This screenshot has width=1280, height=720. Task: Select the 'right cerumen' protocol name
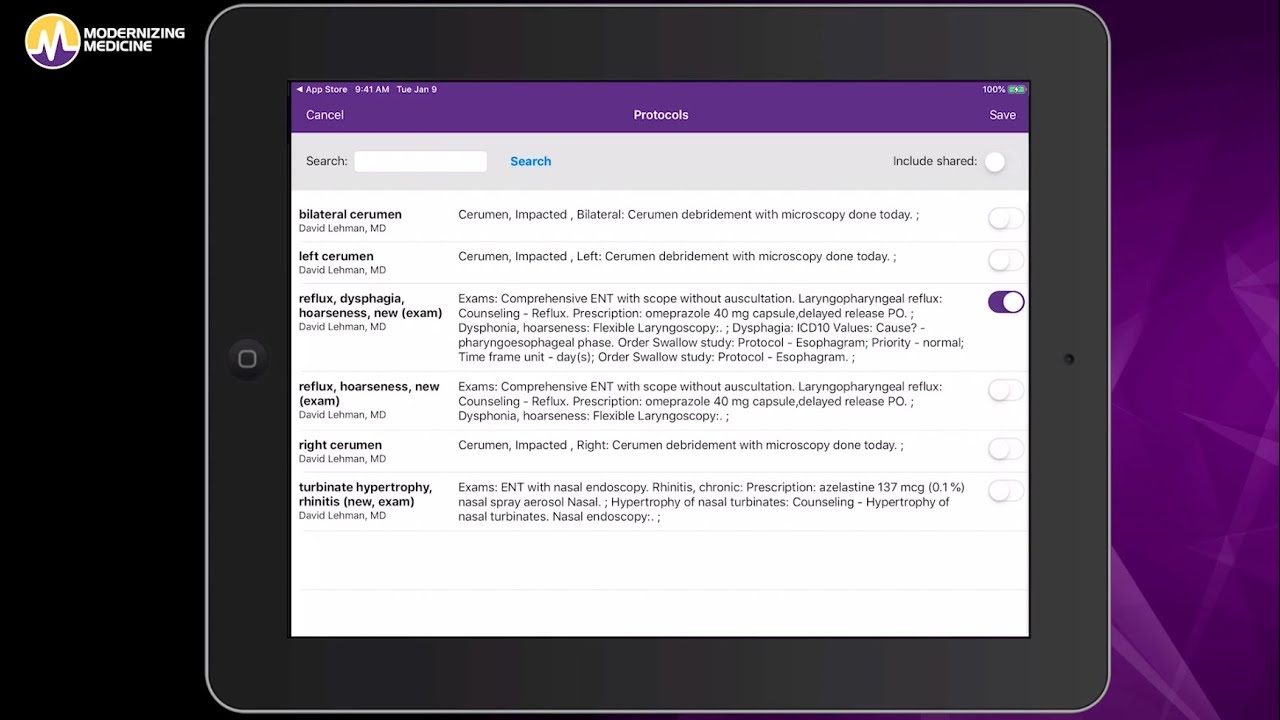[x=340, y=445]
